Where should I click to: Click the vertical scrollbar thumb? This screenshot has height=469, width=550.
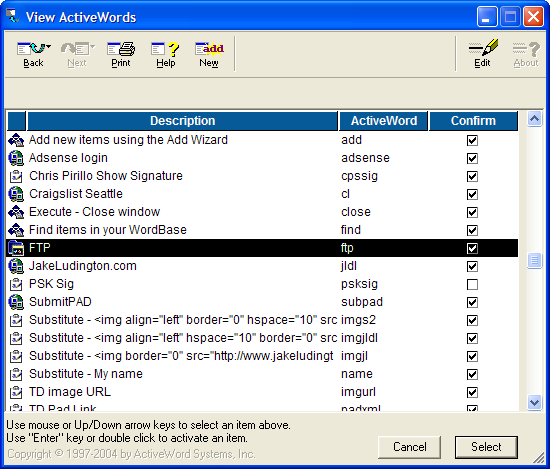[534, 261]
